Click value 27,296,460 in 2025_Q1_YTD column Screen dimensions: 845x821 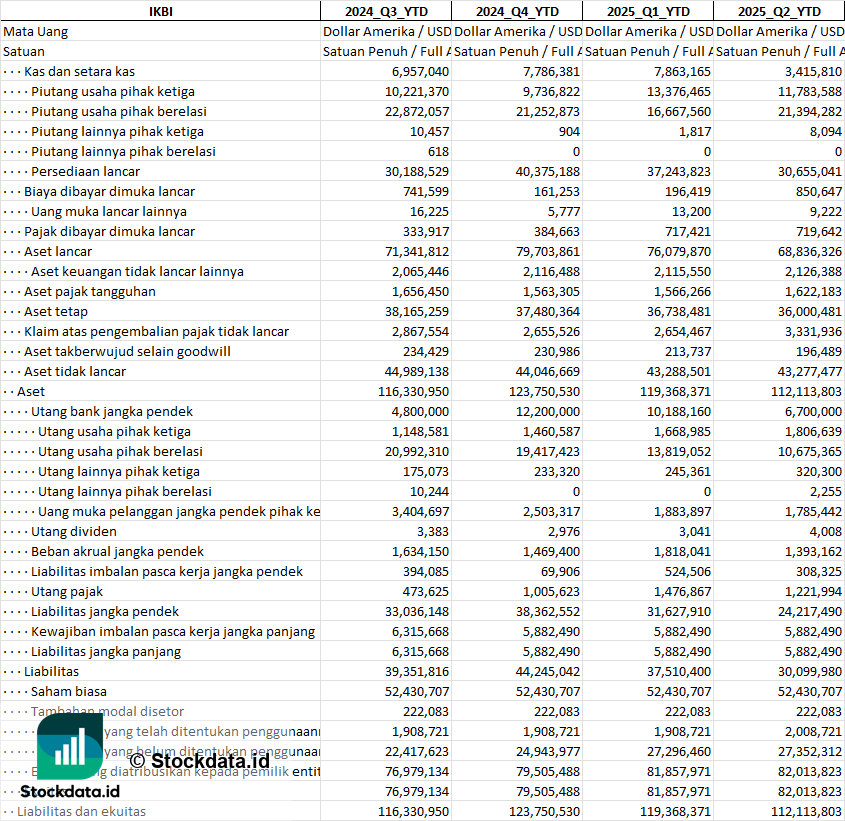click(678, 751)
